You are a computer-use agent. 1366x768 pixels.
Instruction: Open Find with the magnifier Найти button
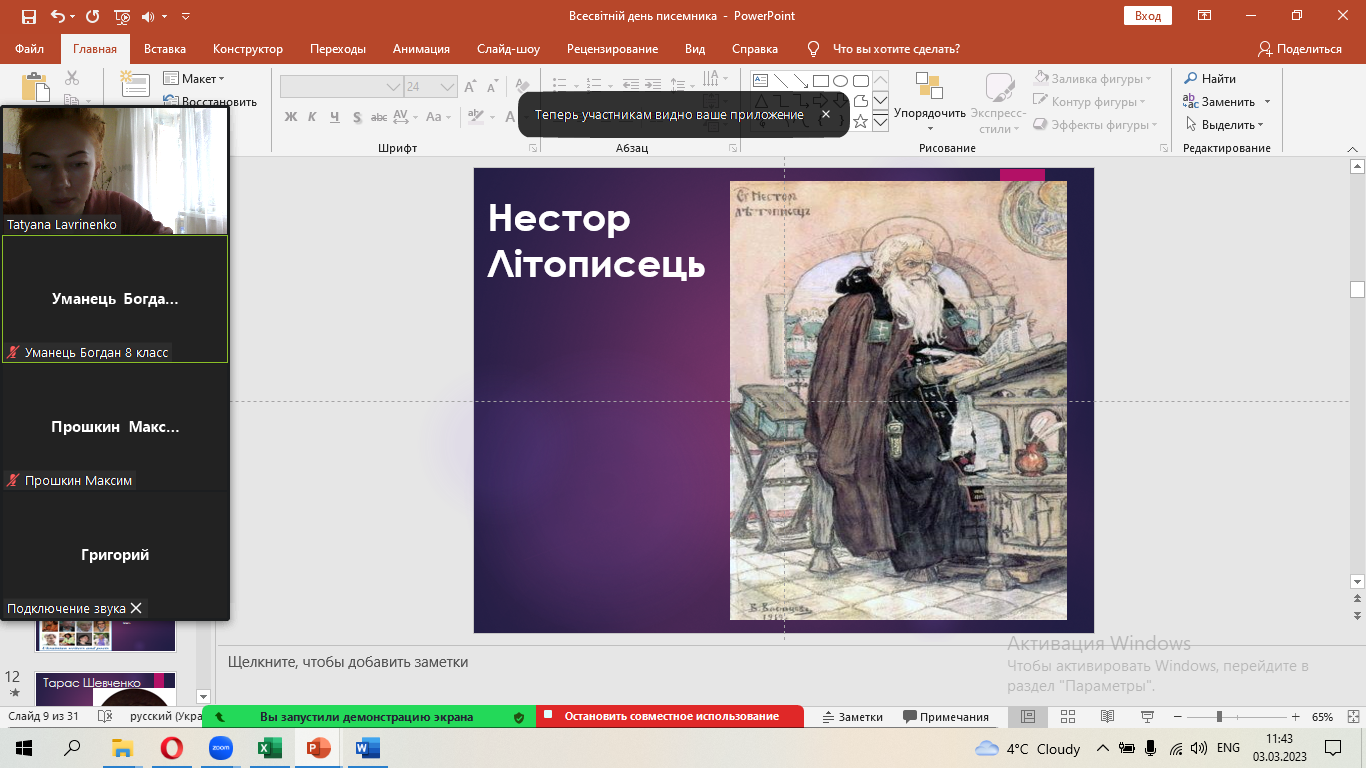(x=1210, y=79)
